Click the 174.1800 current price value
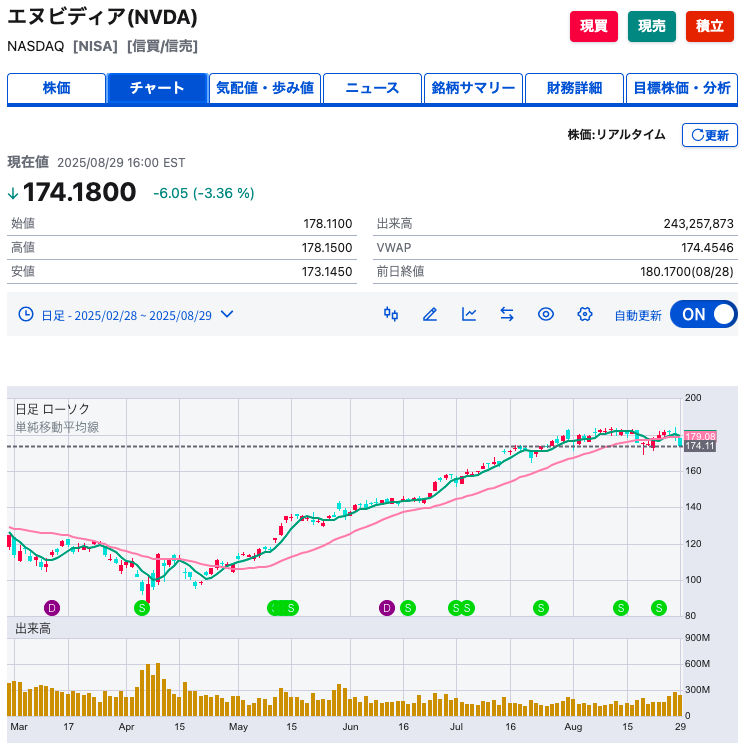This screenshot has width=747, height=743. click(x=79, y=192)
